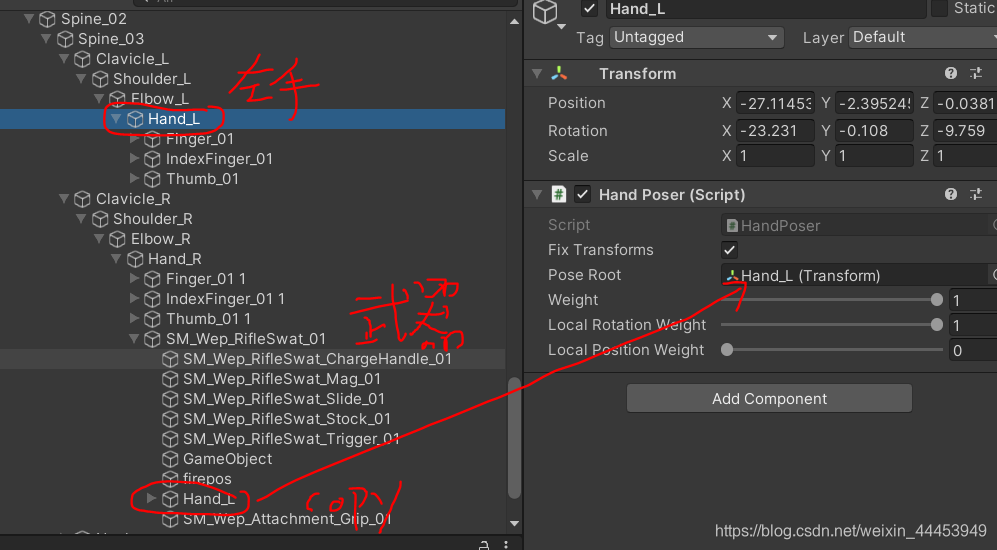Open Hand Poser help reference

[x=951, y=195]
